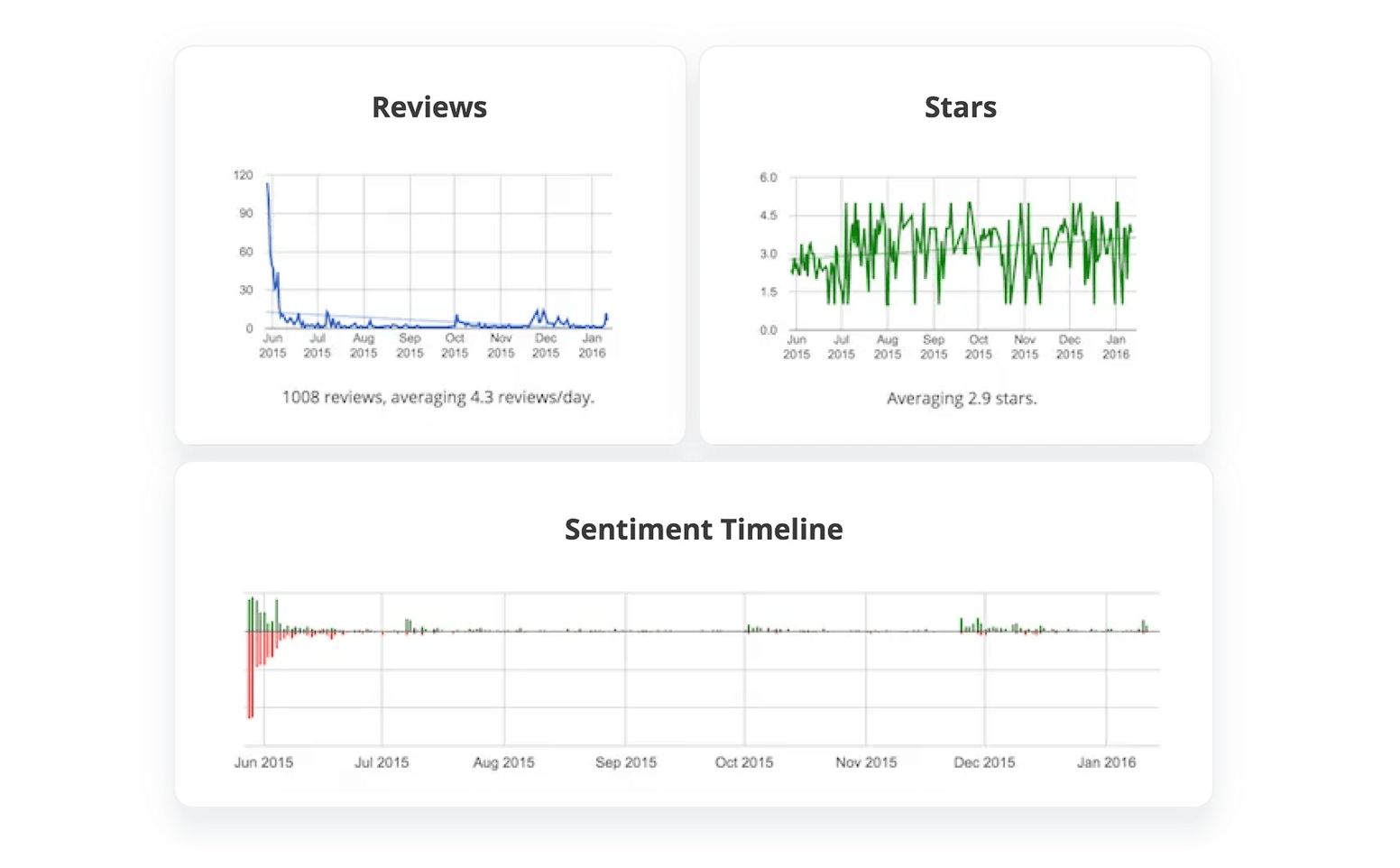Click the Reviews card heading
Viewport: 1400px width, 868px height.
[x=429, y=107]
